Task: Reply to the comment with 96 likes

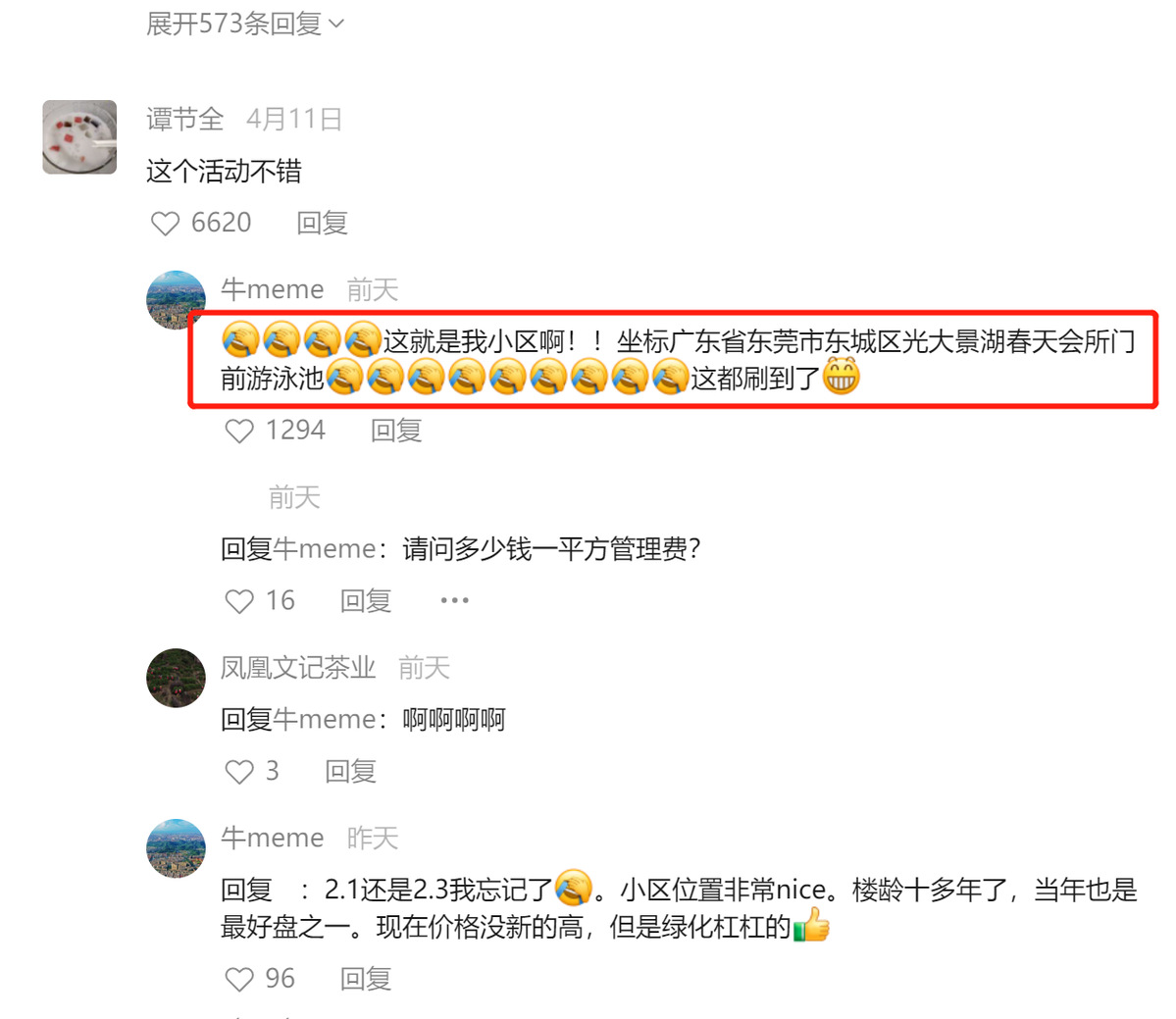Action: 366,979
